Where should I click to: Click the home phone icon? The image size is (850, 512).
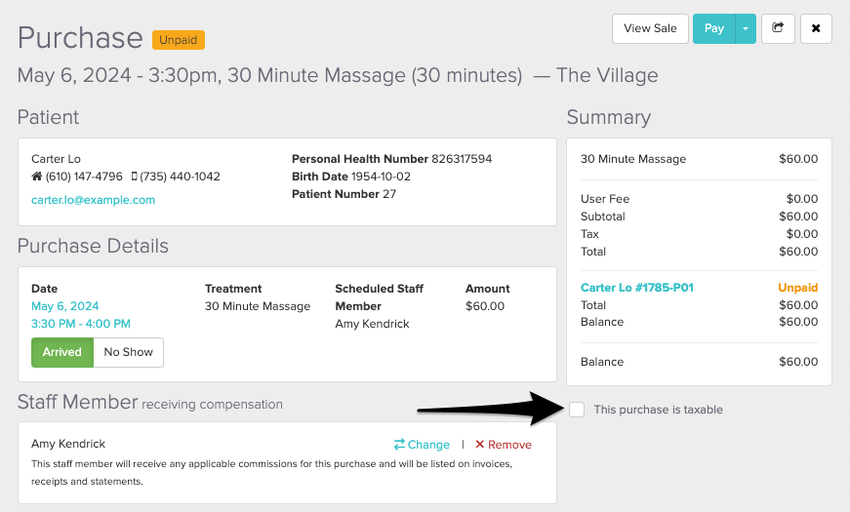click(x=37, y=176)
